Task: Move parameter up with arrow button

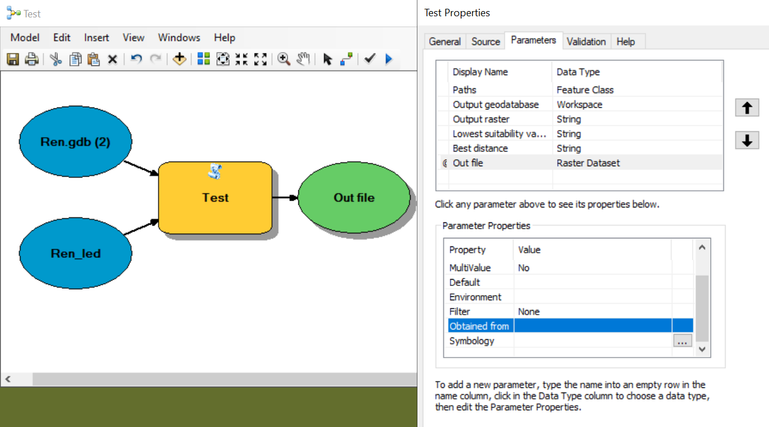Action: (747, 108)
